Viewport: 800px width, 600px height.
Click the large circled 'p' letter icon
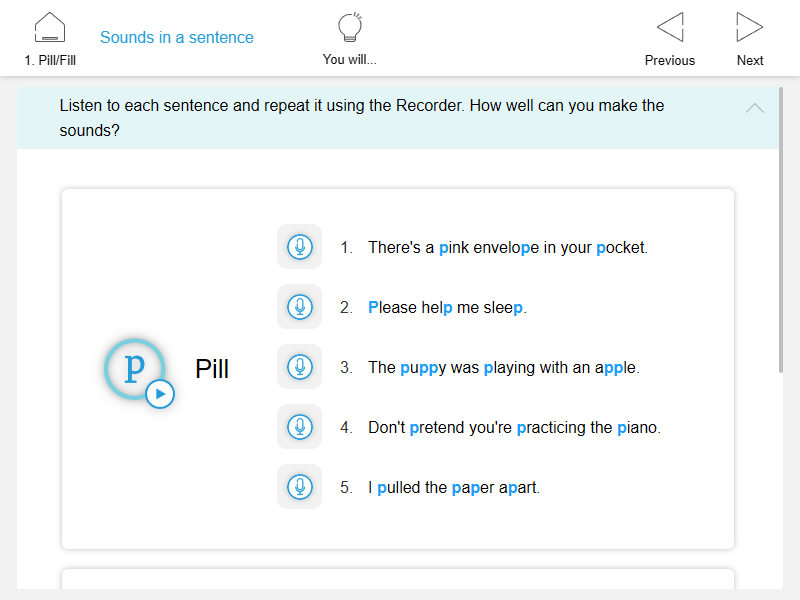point(133,366)
